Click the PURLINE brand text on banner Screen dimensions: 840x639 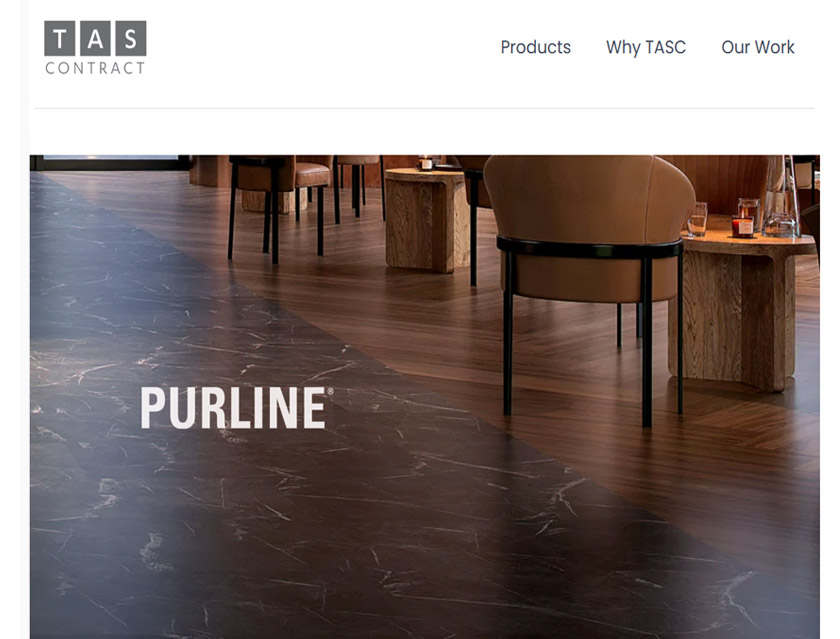pos(233,408)
